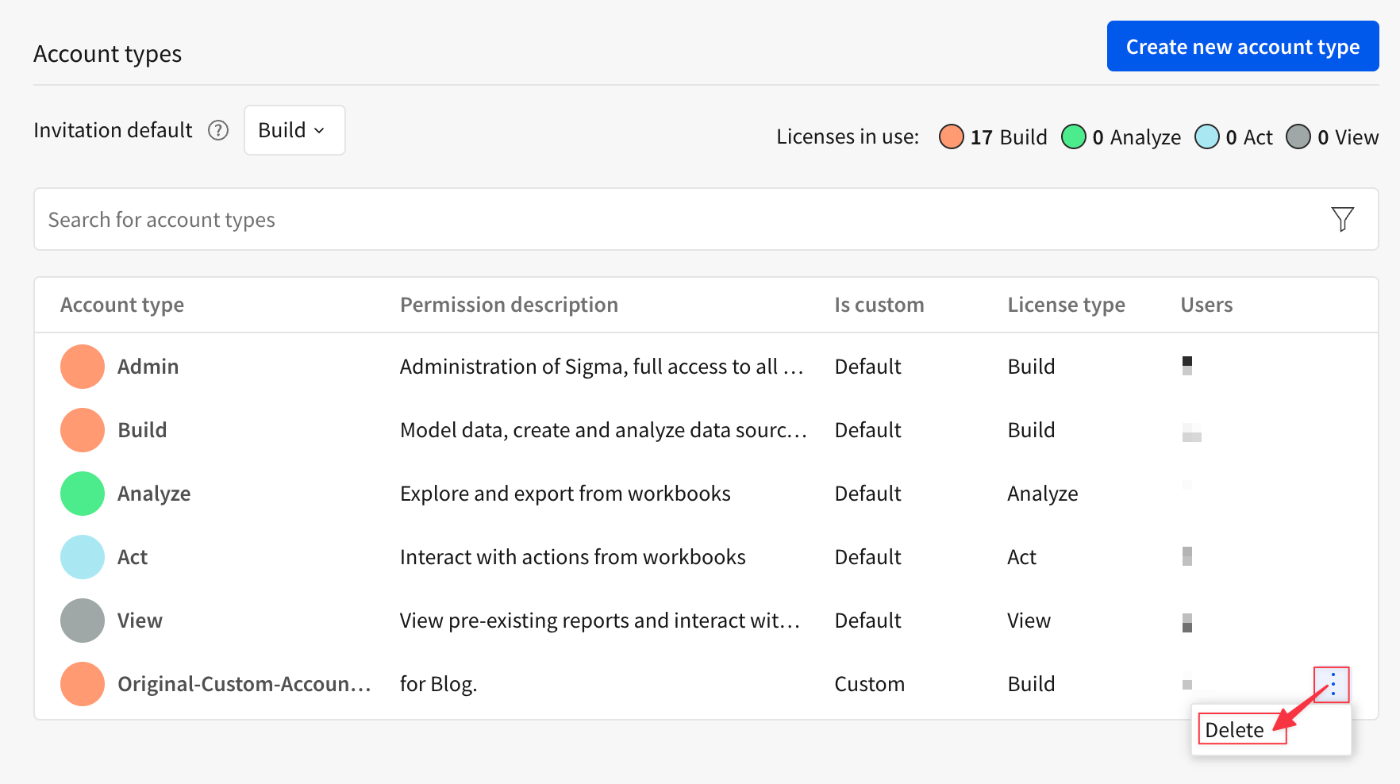
Task: Click the filter funnel icon
Action: pos(1343,219)
